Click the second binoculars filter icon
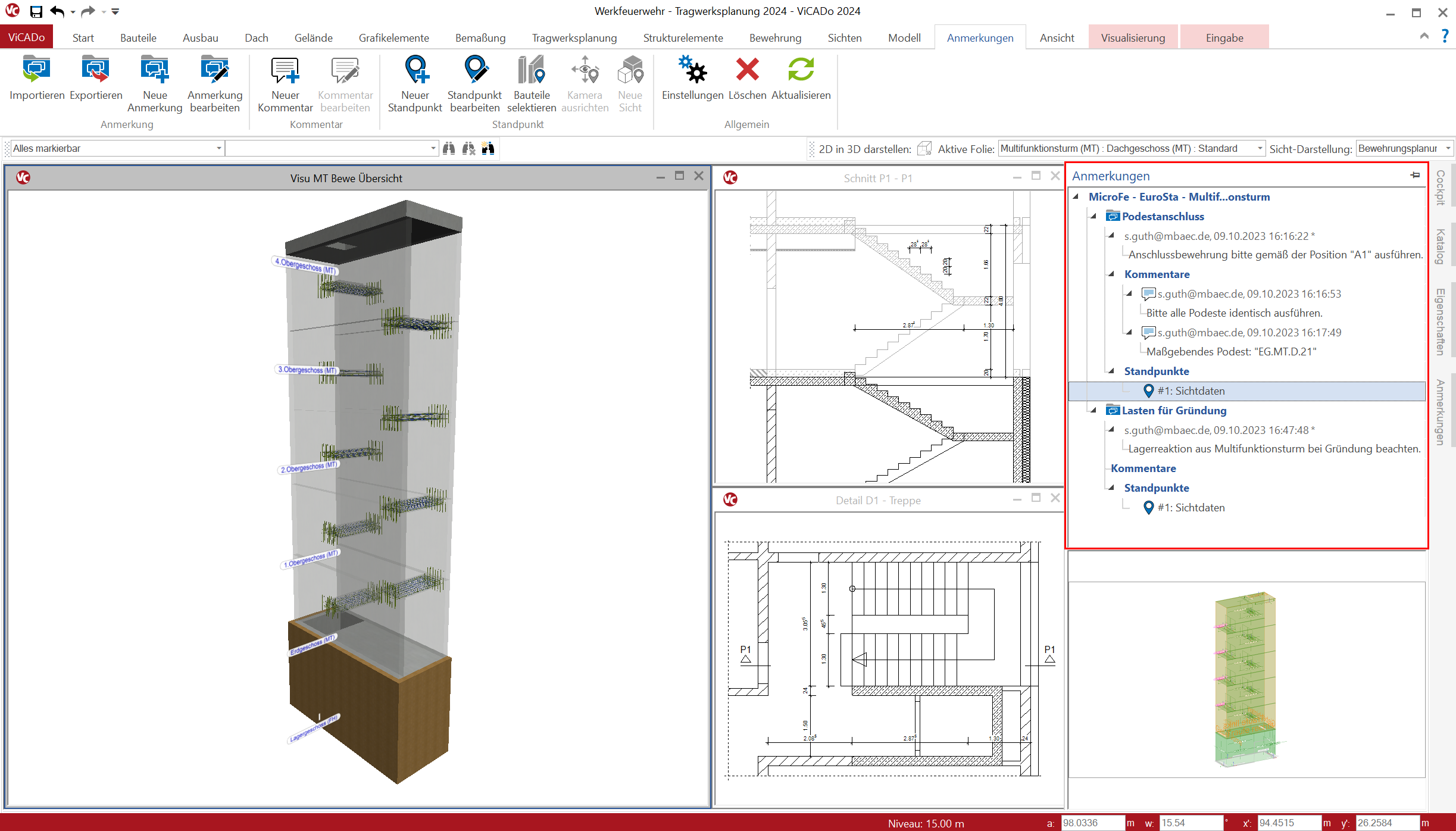This screenshot has height=831, width=1456. click(468, 148)
